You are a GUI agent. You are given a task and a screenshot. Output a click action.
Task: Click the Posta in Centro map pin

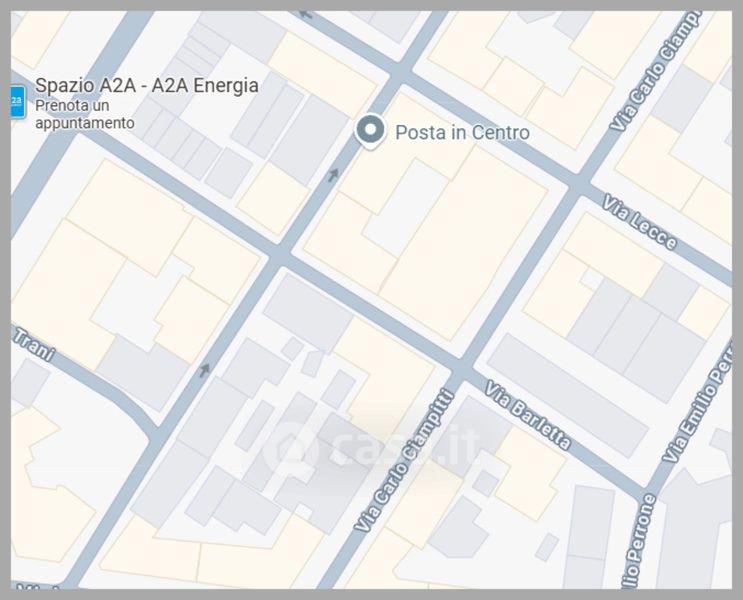point(370,131)
